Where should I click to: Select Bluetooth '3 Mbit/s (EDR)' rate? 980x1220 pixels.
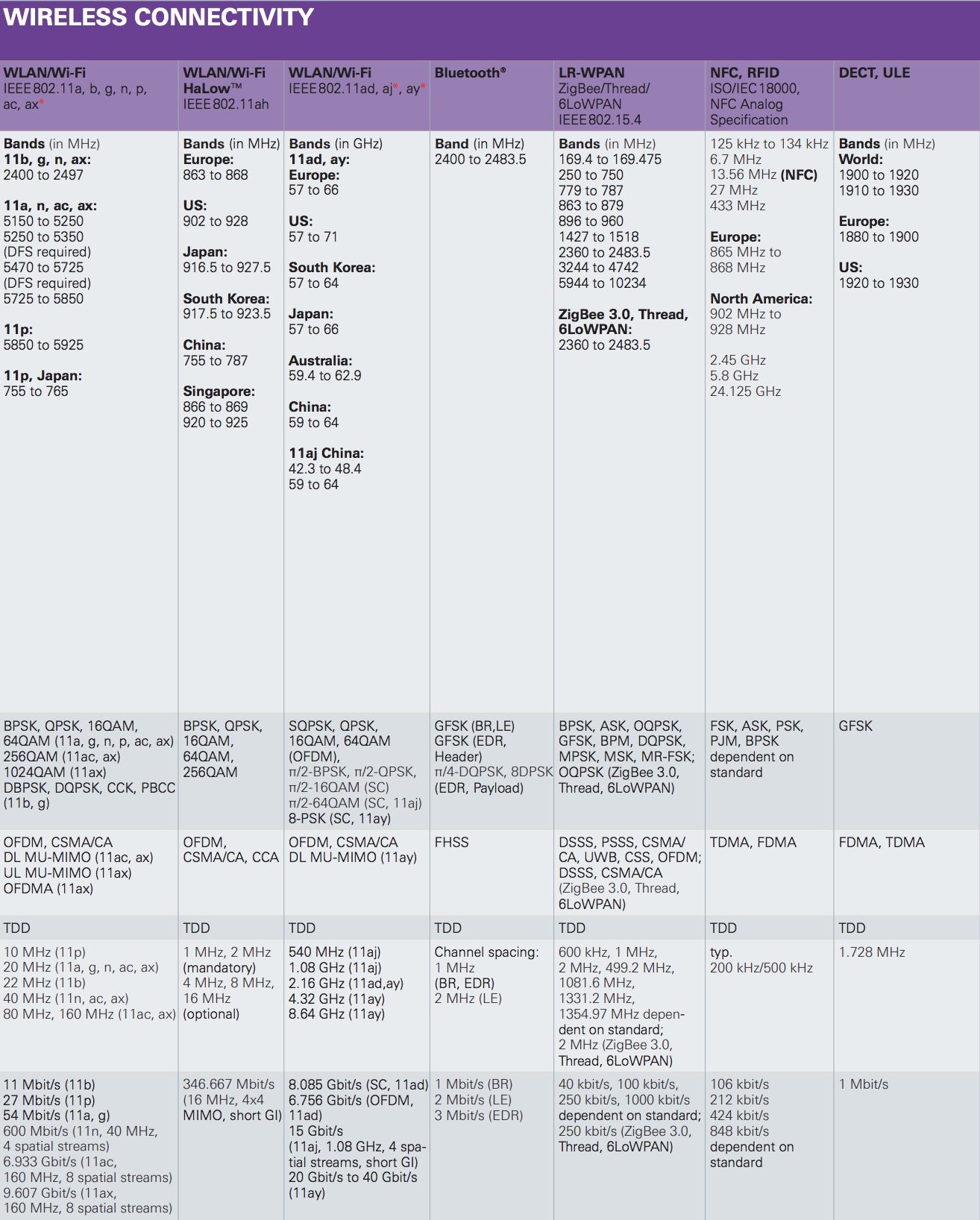coord(479,1116)
